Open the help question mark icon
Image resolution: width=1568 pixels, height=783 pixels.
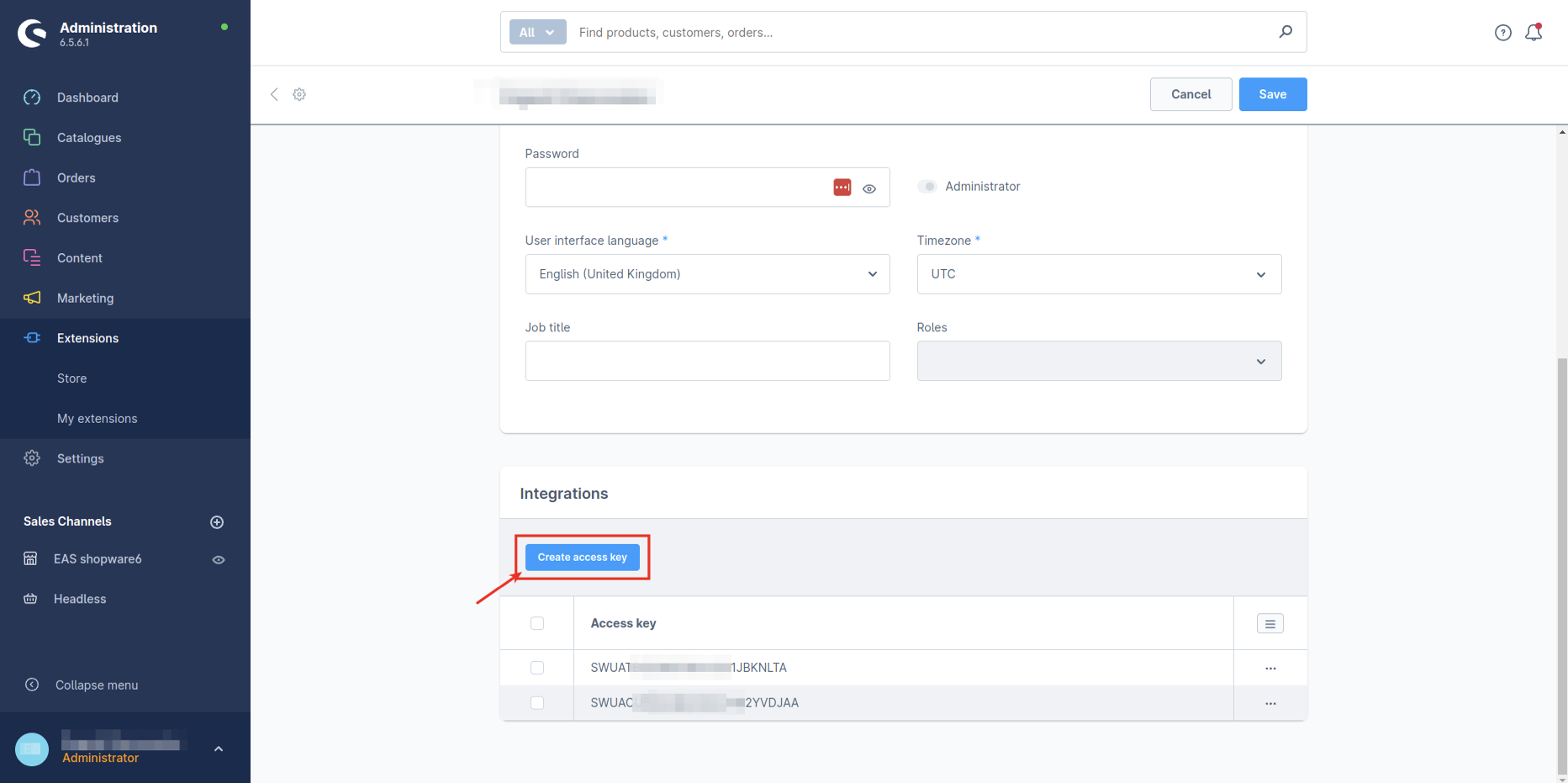1502,33
